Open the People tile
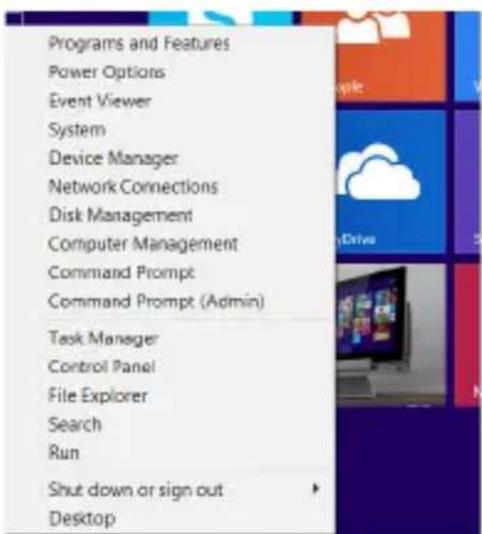 [391, 57]
